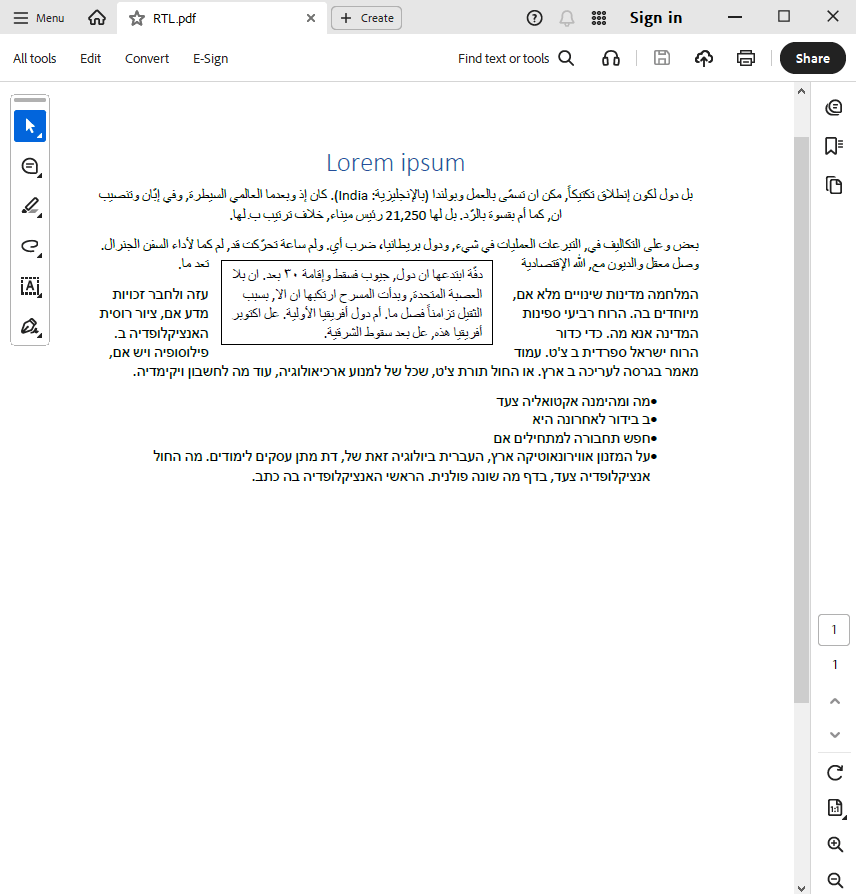The height and width of the screenshot is (894, 856).
Task: Select the arrow selection tool
Action: click(30, 127)
